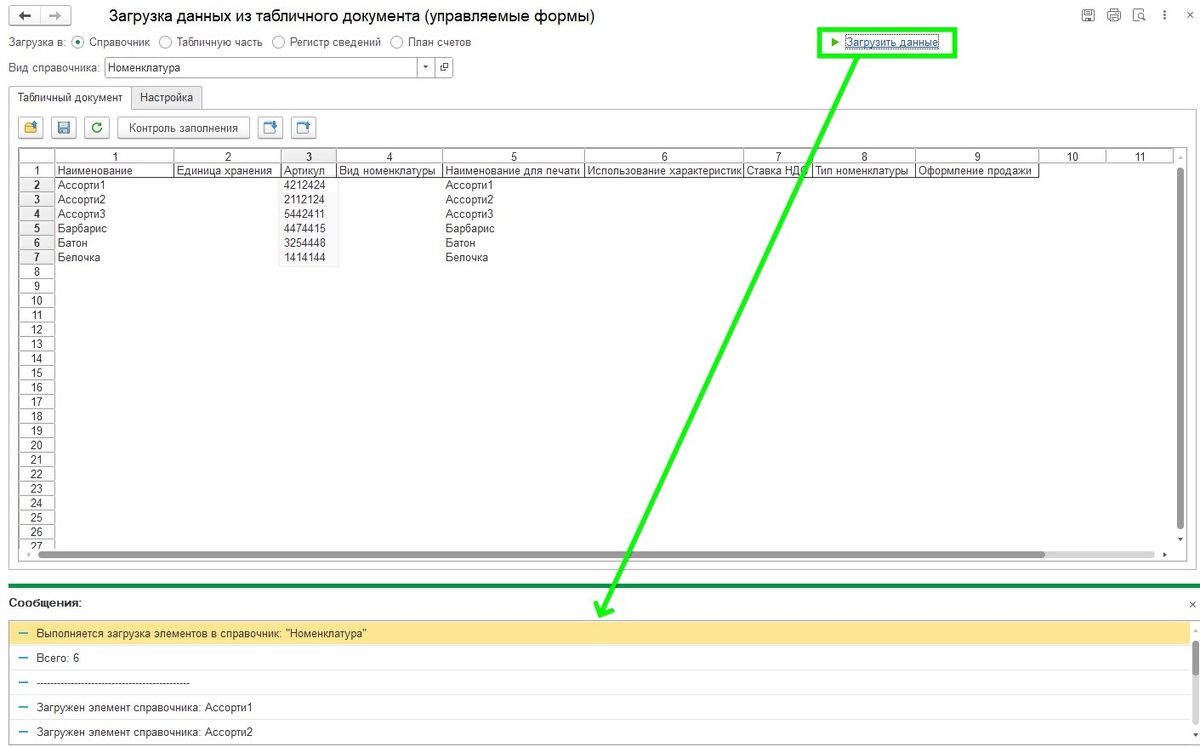
Task: Select article cell 3254448
Action: coord(308,243)
